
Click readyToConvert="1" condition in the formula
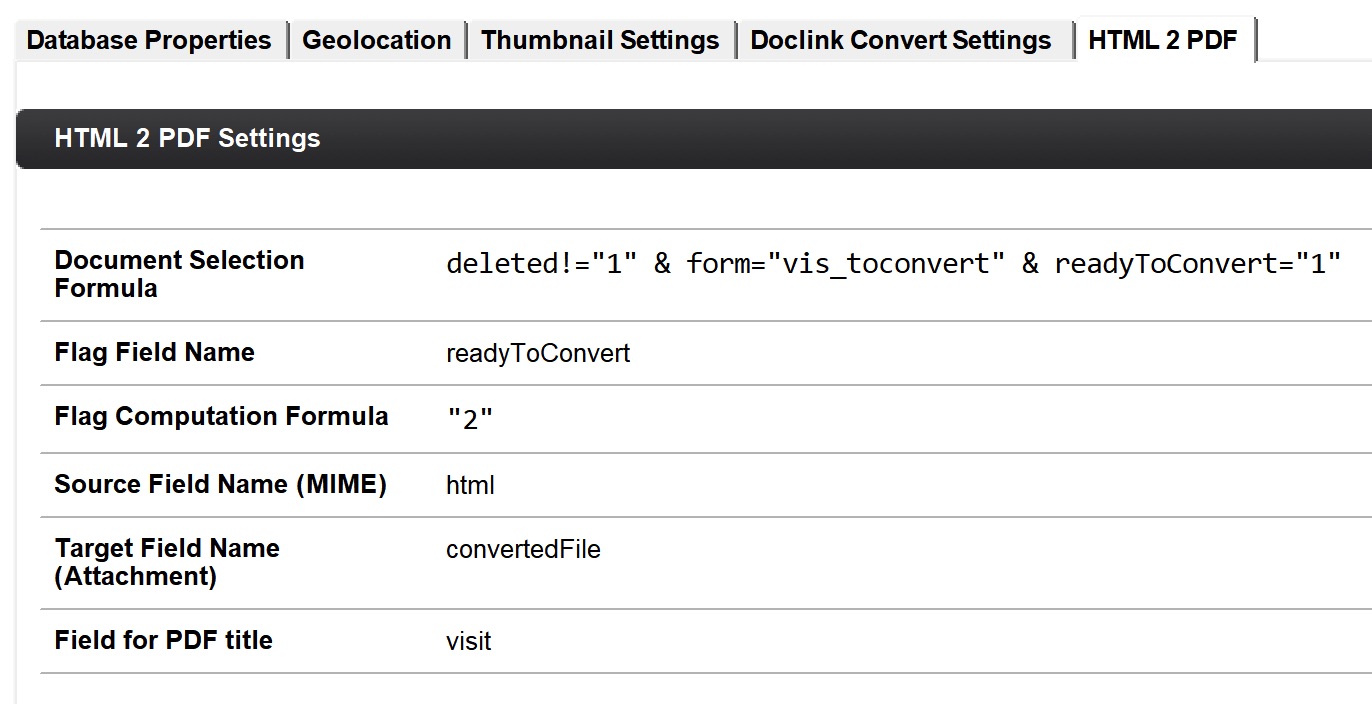tap(1197, 264)
